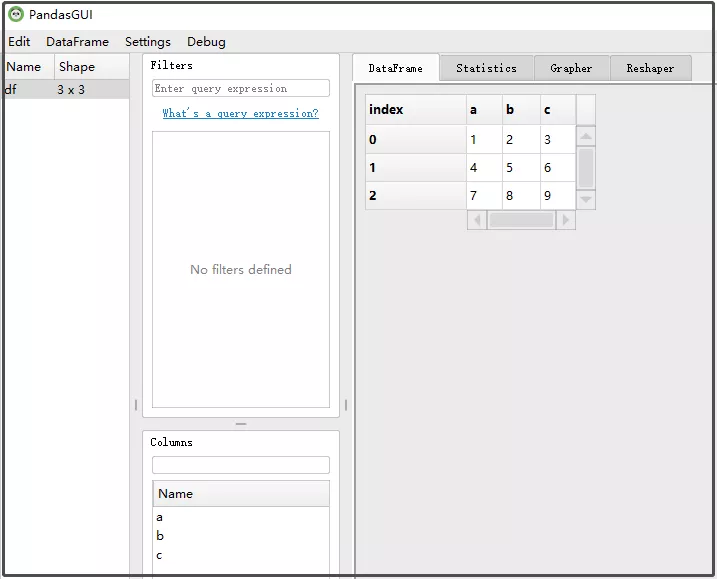Click the table scroll right arrow

click(566, 220)
